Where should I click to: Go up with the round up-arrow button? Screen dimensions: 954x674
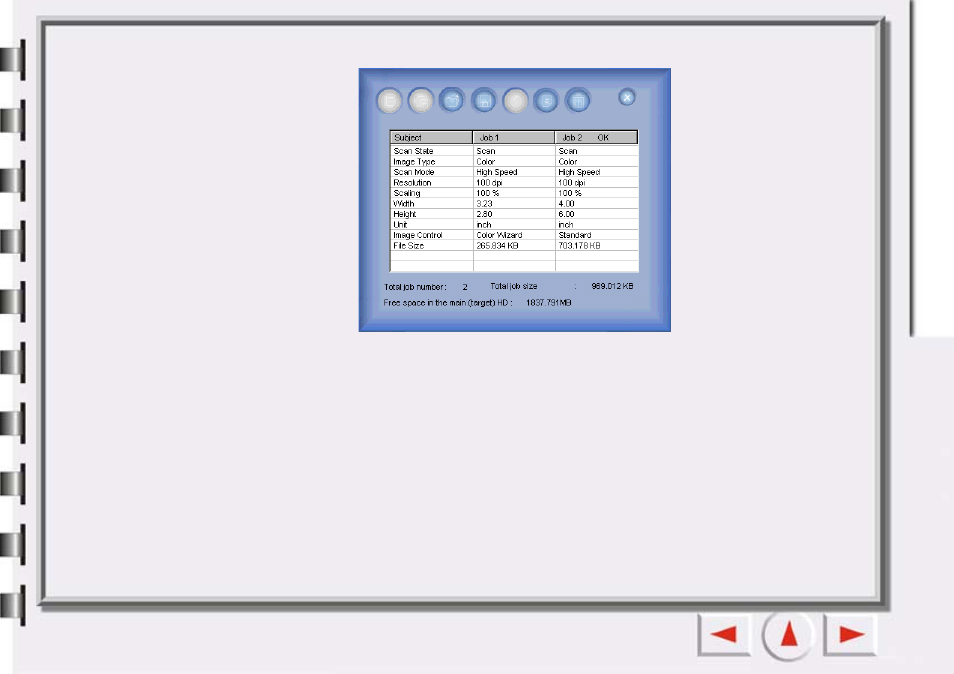pos(788,634)
